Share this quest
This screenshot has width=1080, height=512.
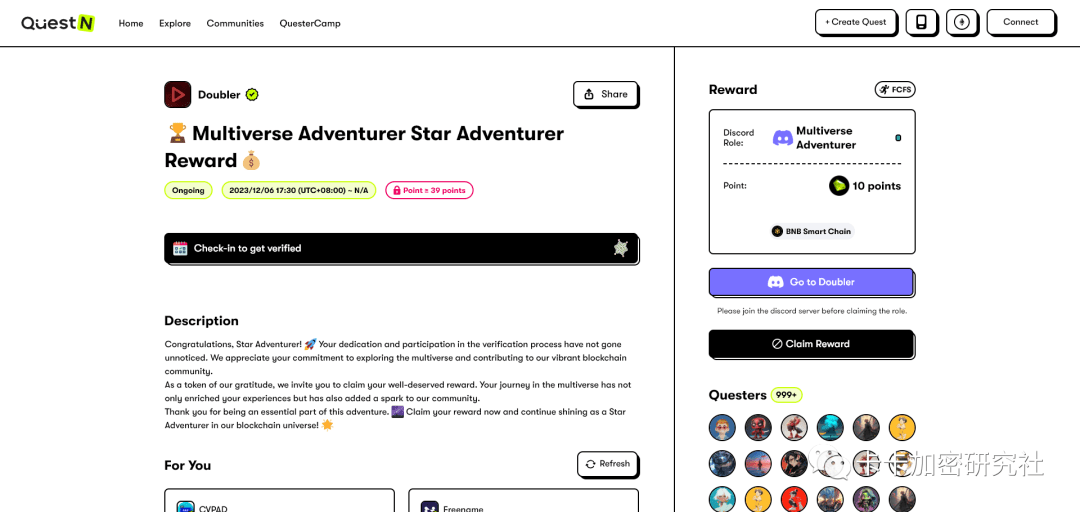(x=605, y=94)
